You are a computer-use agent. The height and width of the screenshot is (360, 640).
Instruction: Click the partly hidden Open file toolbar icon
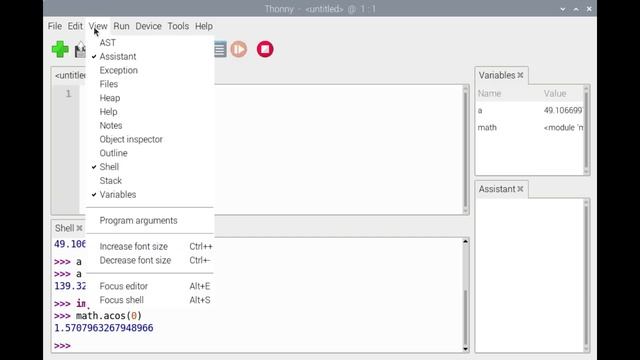[x=80, y=50]
